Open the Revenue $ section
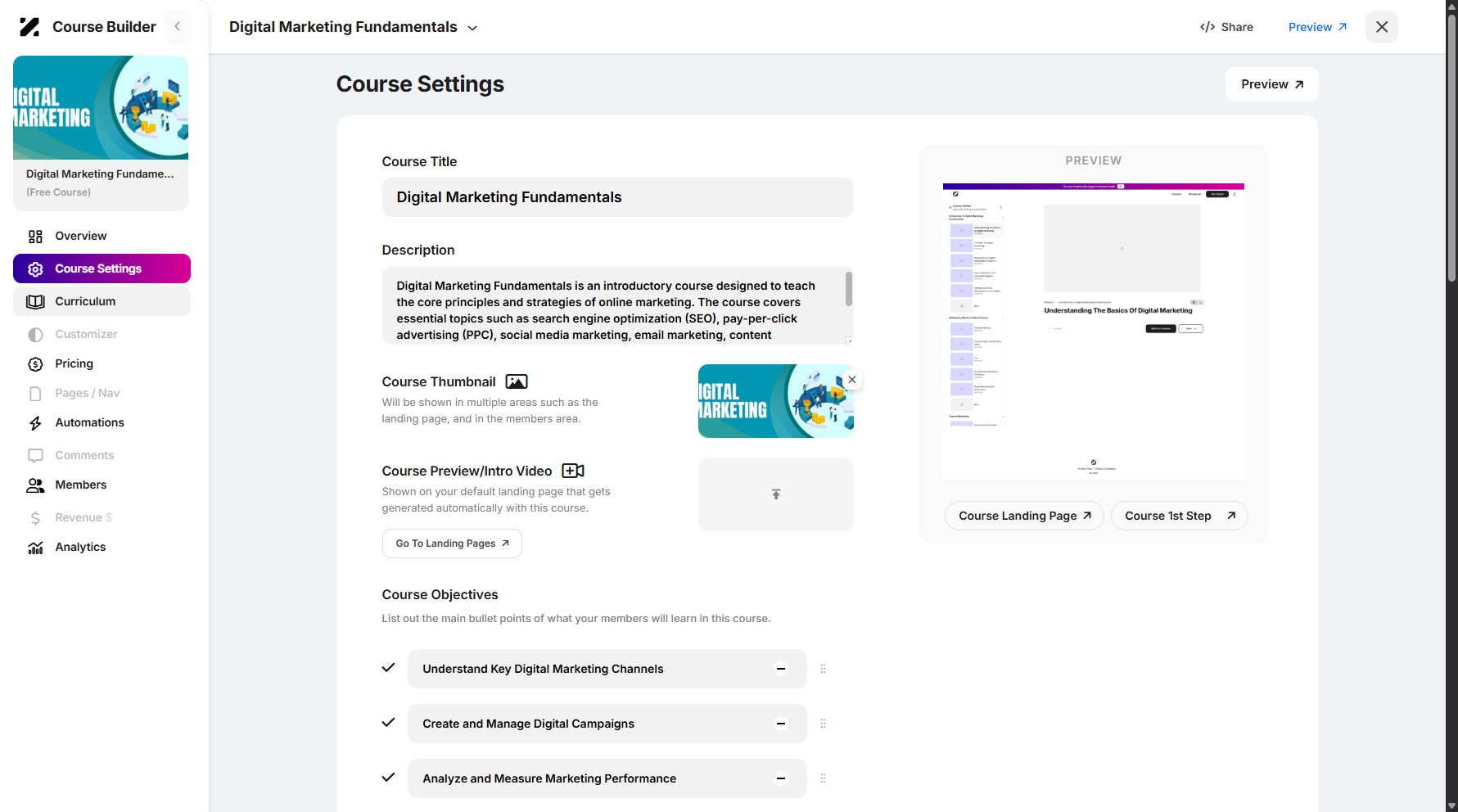This screenshot has height=812, width=1458. 102,517
